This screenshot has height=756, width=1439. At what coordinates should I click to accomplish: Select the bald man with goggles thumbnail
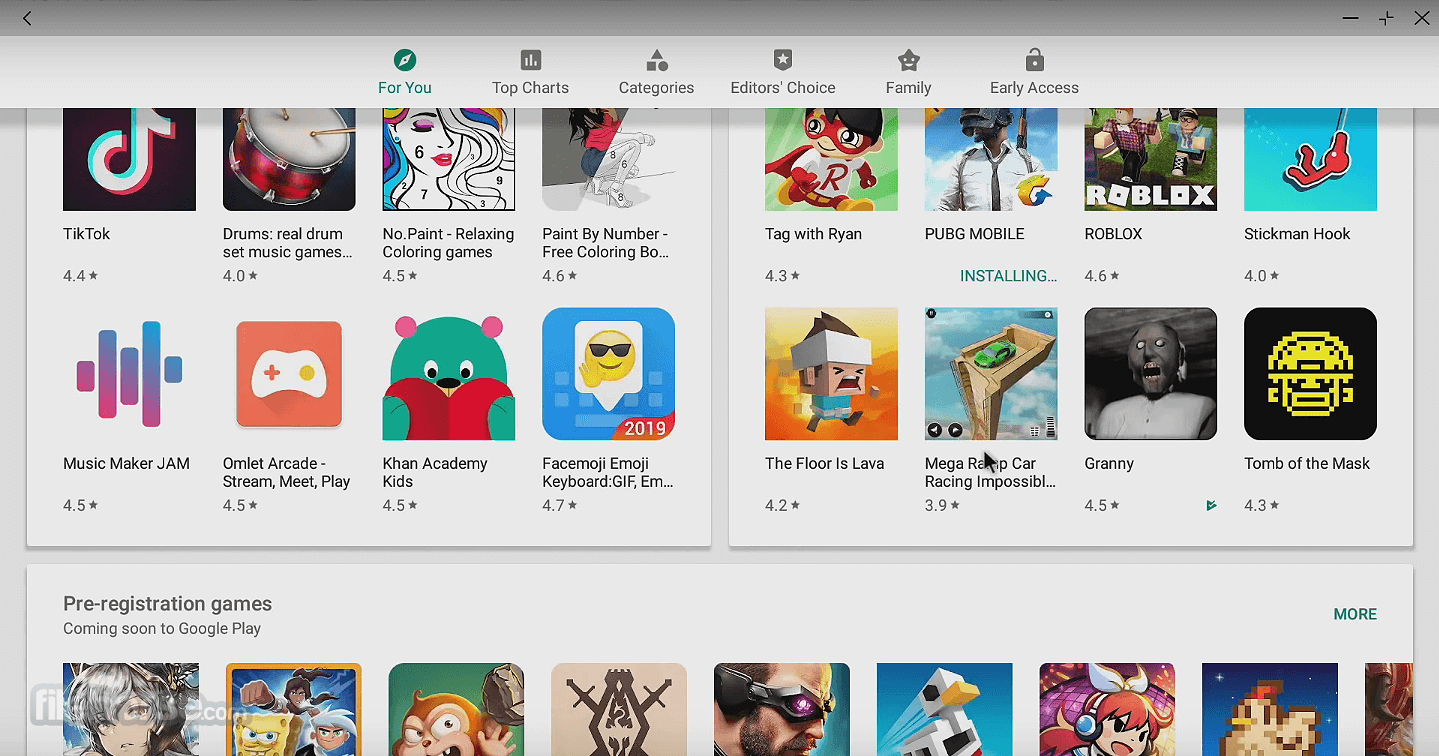782,709
